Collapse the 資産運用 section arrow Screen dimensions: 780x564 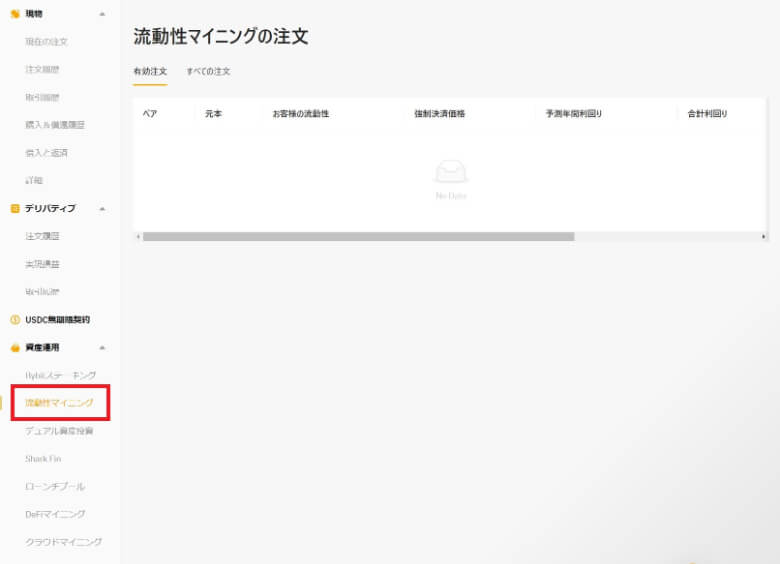click(x=102, y=348)
